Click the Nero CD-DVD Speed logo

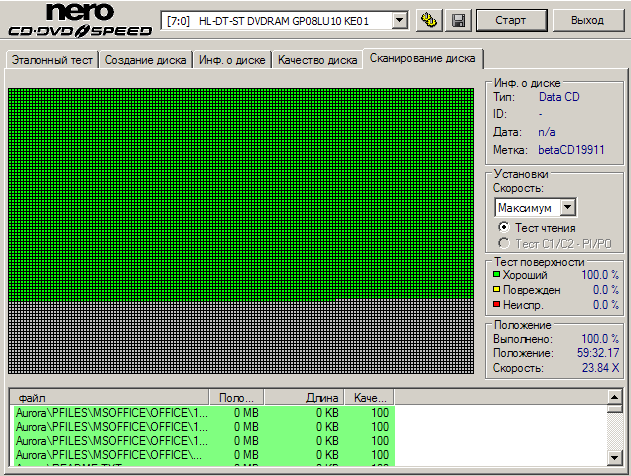point(80,19)
